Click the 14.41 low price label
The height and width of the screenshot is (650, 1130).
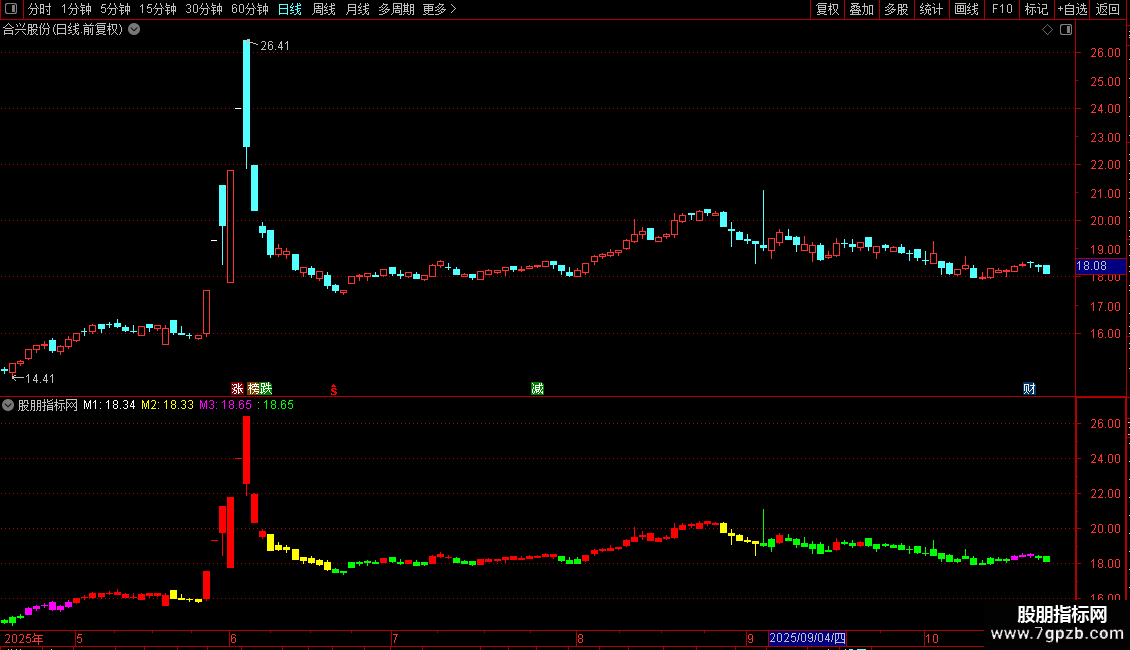pyautogui.click(x=40, y=379)
